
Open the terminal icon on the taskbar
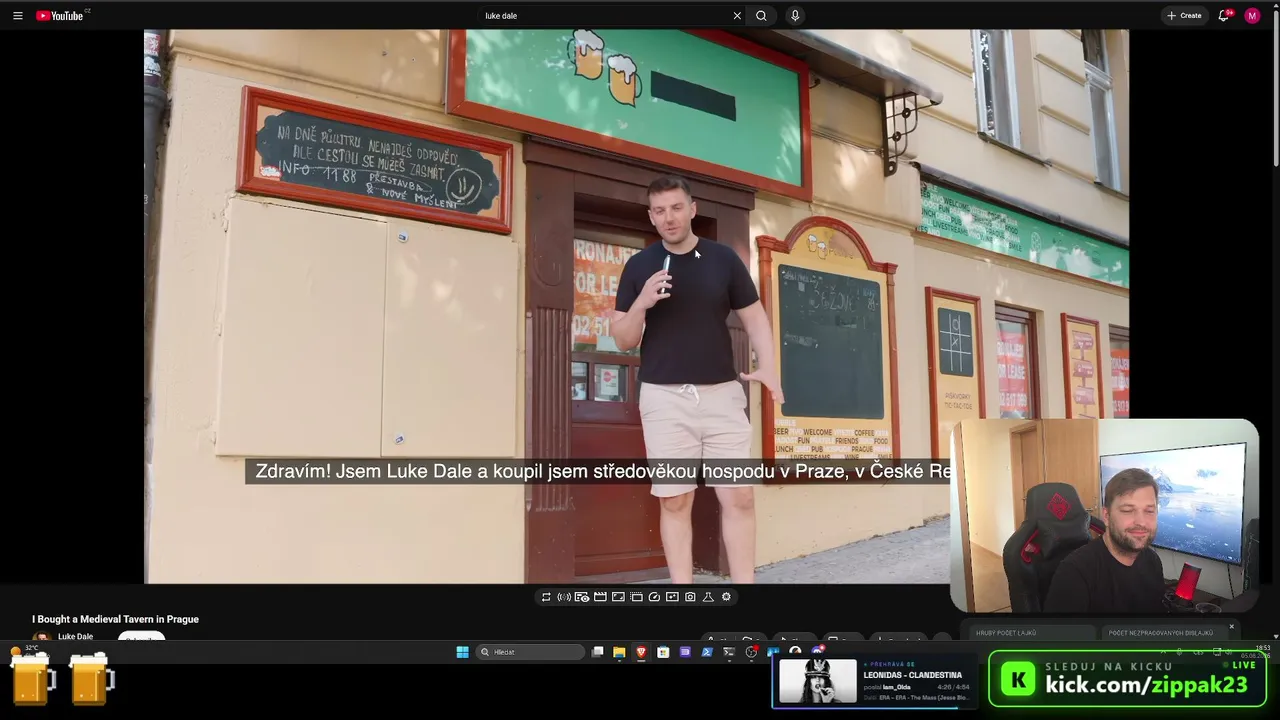[x=729, y=652]
